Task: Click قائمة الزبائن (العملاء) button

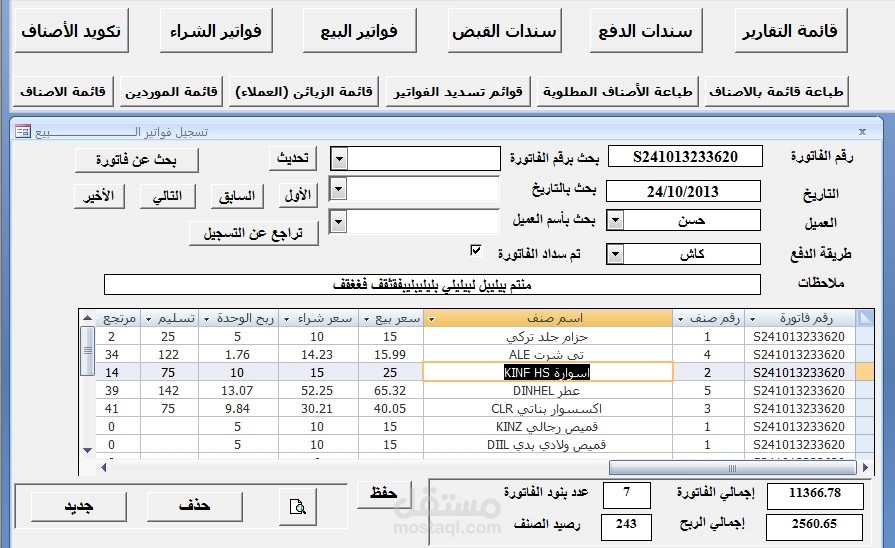Action: tap(304, 91)
